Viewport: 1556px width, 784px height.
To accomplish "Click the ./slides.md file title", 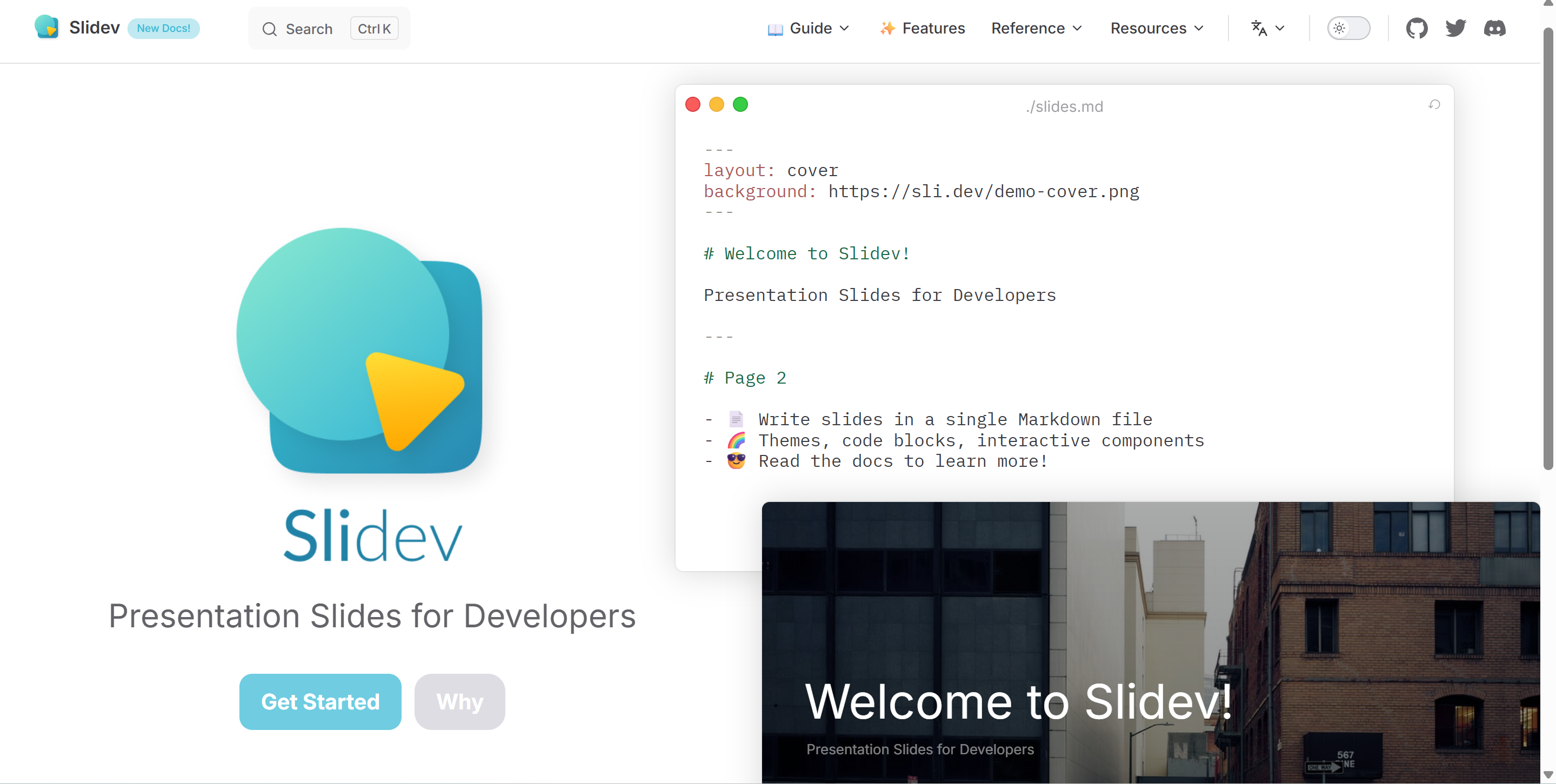I will point(1064,106).
